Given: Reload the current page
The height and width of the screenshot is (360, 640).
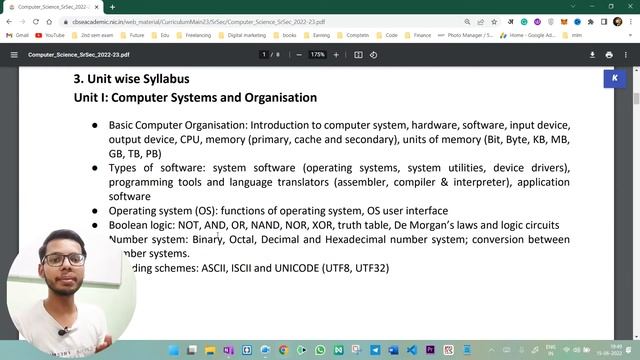Looking at the screenshot, I should 36,22.
